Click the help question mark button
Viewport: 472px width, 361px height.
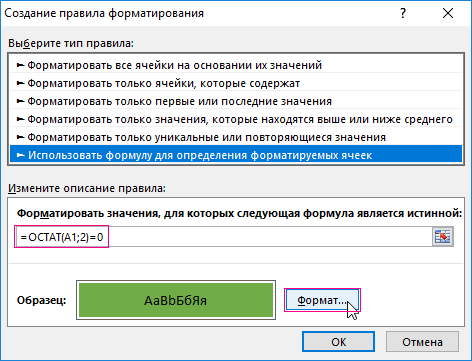tap(403, 13)
